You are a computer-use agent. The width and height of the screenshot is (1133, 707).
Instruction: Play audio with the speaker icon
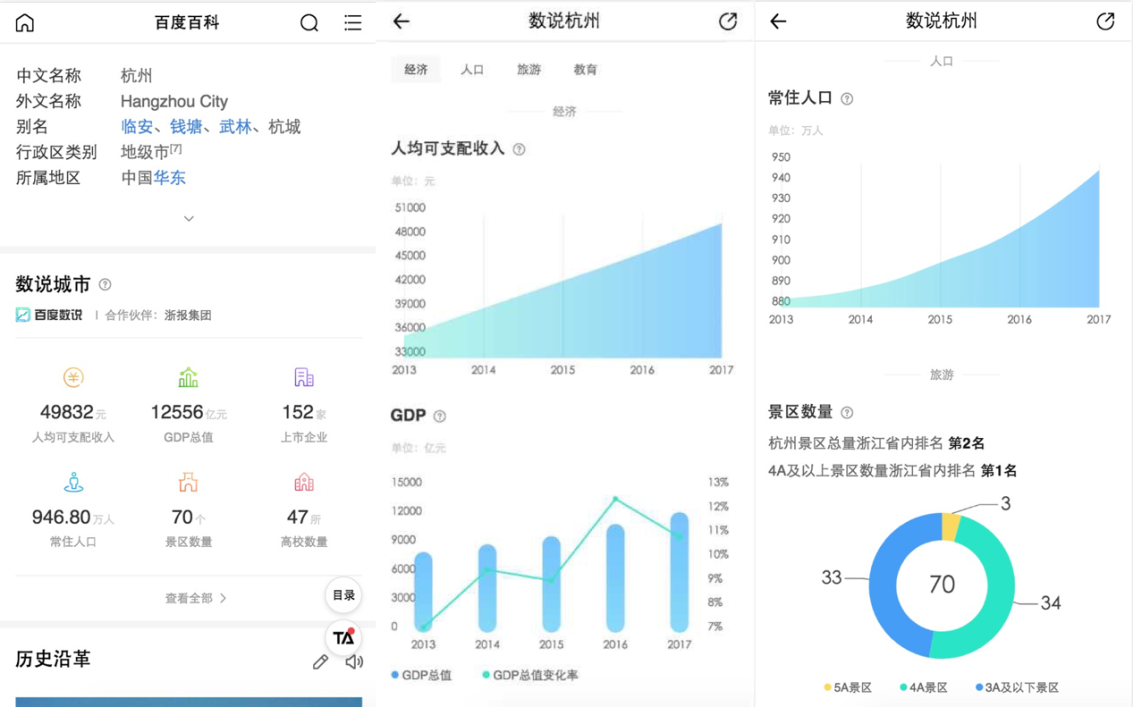click(x=354, y=661)
